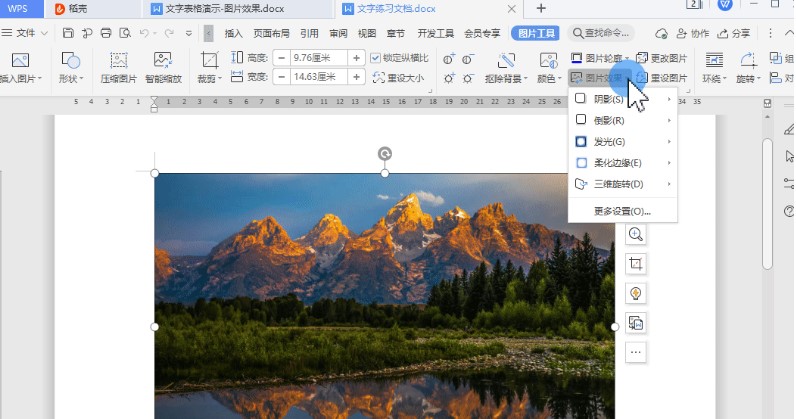Click the lightbulb floating icon
Image resolution: width=796 pixels, height=419 pixels.
pos(636,293)
